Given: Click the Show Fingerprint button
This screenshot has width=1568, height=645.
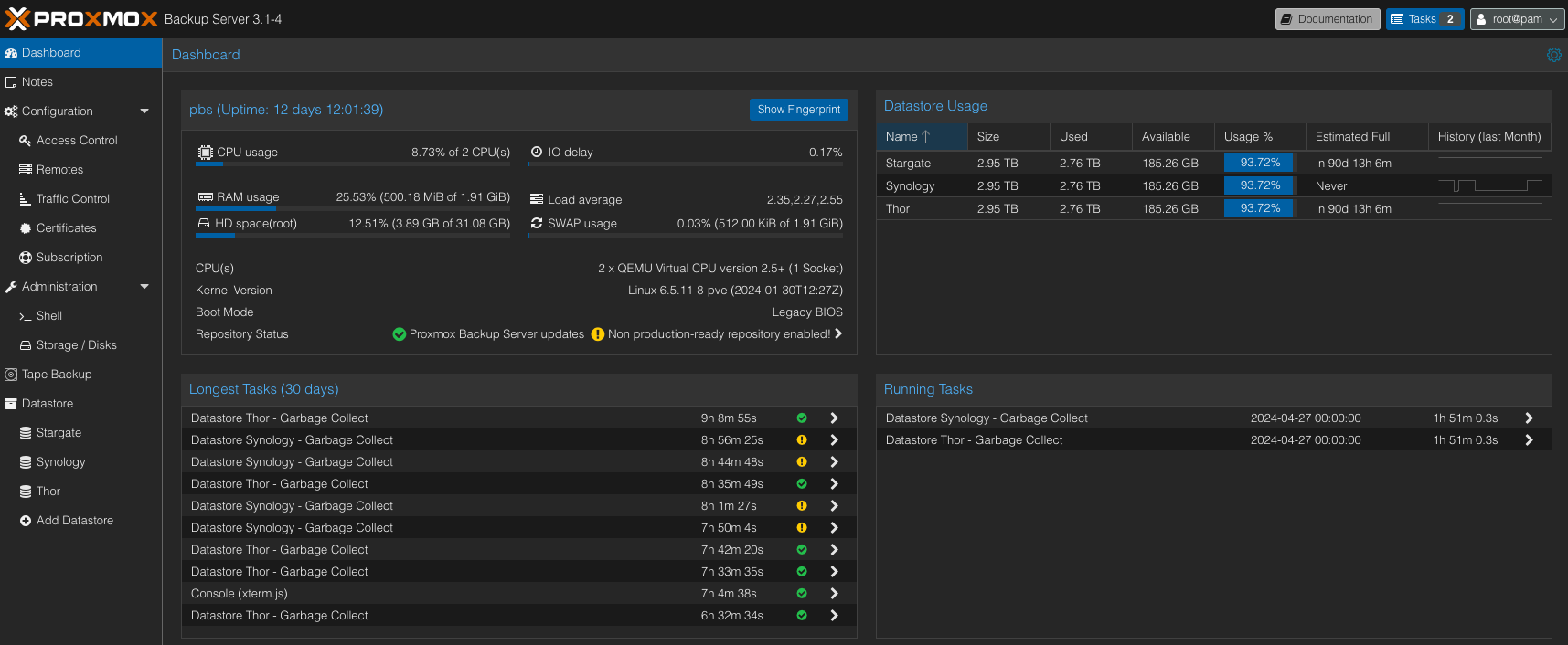Looking at the screenshot, I should click(x=798, y=110).
